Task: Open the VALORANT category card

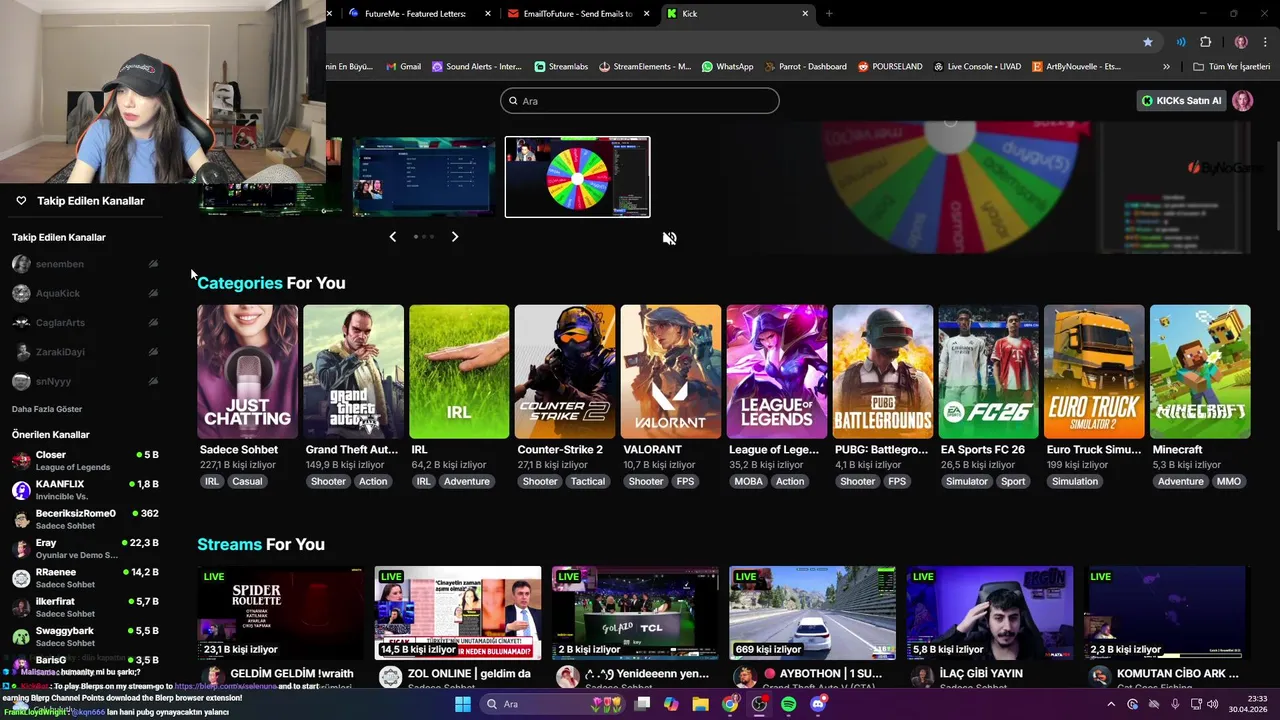Action: [670, 372]
